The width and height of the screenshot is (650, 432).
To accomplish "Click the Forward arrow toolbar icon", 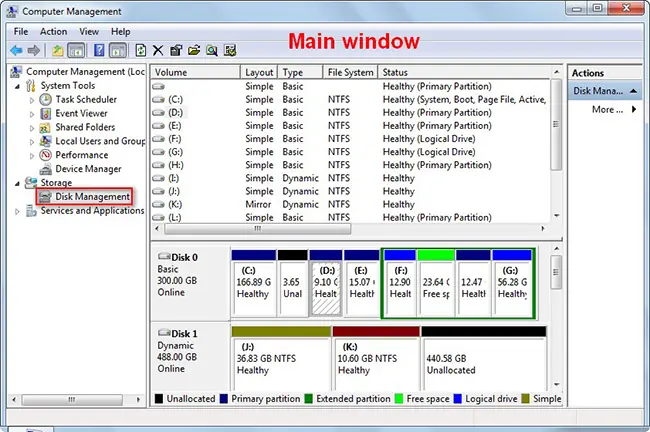I will 34,51.
